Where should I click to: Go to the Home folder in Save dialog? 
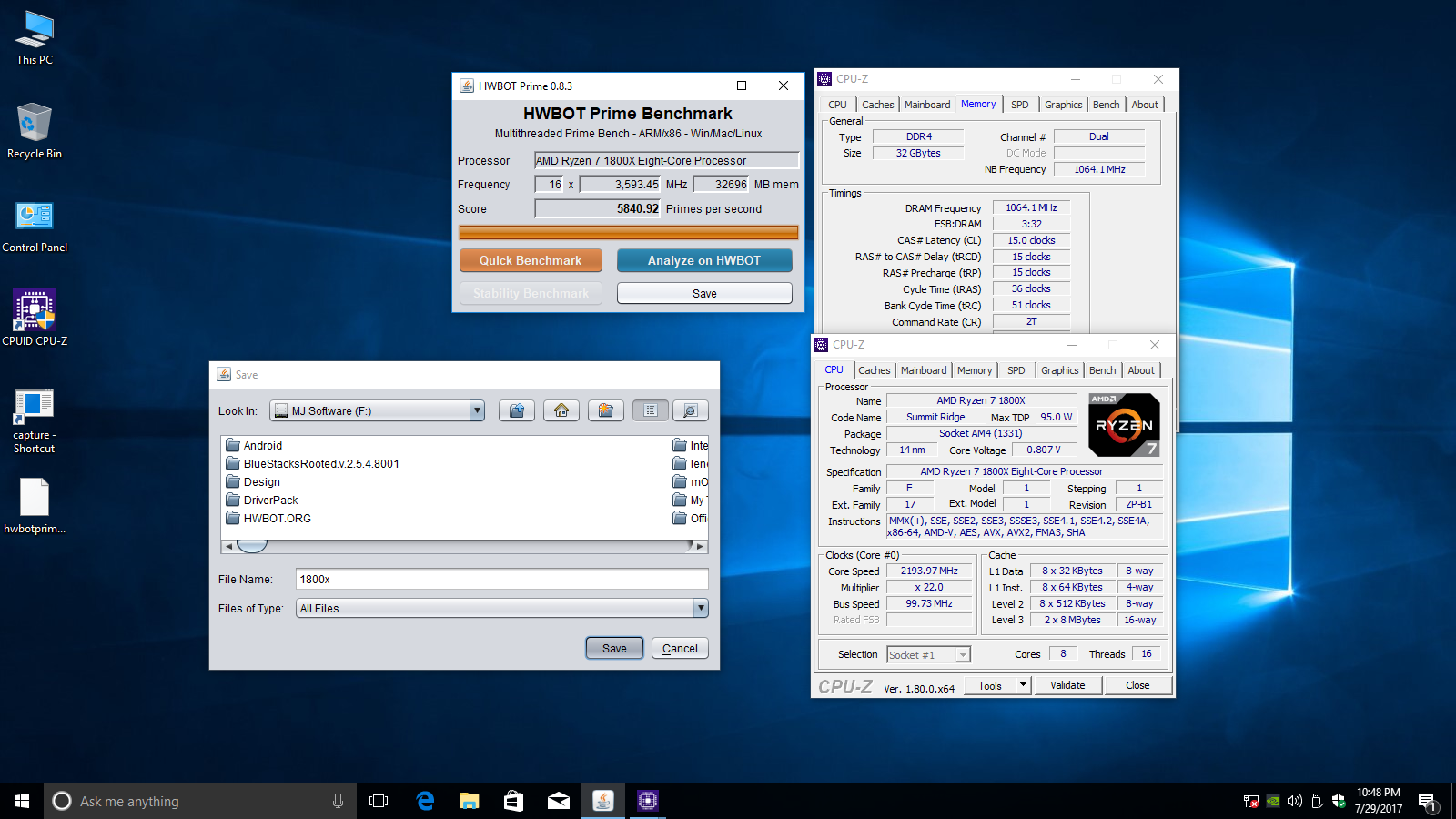click(x=561, y=410)
